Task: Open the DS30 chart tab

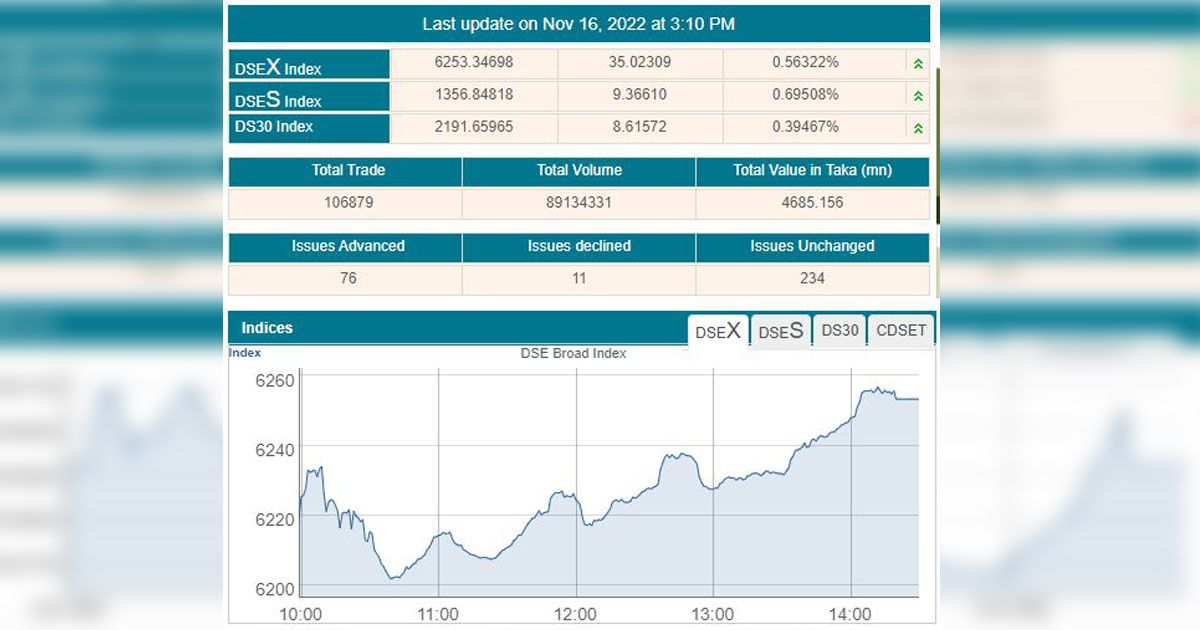Action: 840,330
